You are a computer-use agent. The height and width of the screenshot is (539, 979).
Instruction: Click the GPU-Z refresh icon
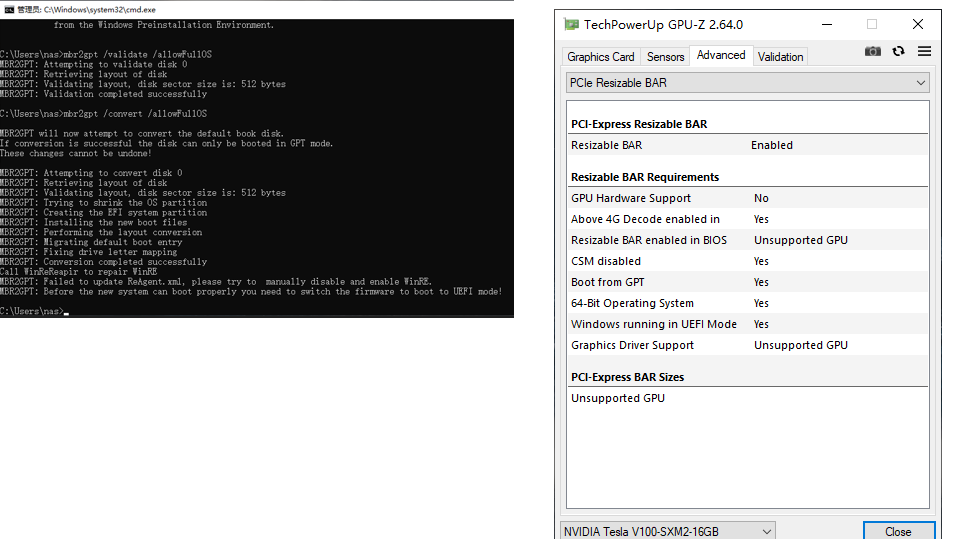point(898,52)
